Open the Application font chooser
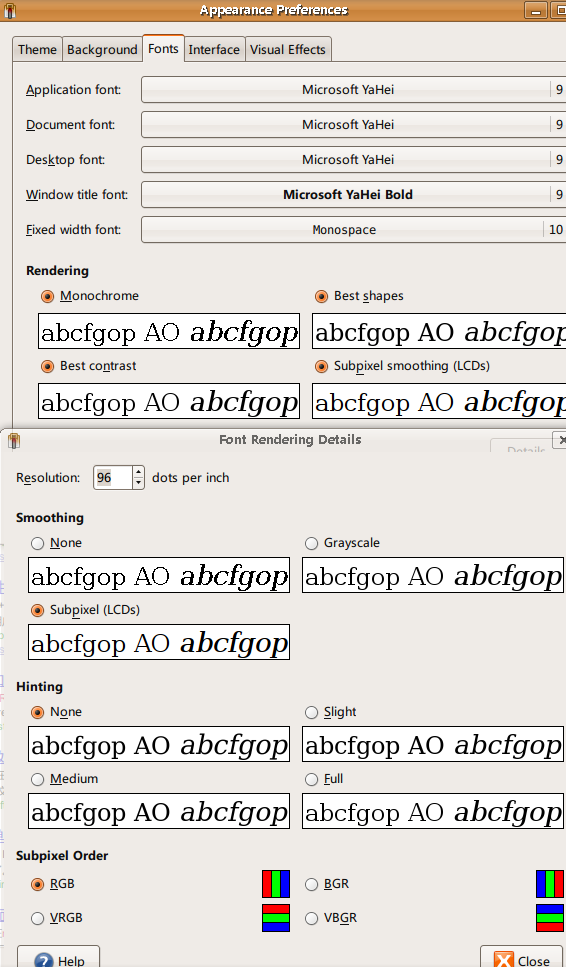This screenshot has width=566, height=967. tap(353, 89)
